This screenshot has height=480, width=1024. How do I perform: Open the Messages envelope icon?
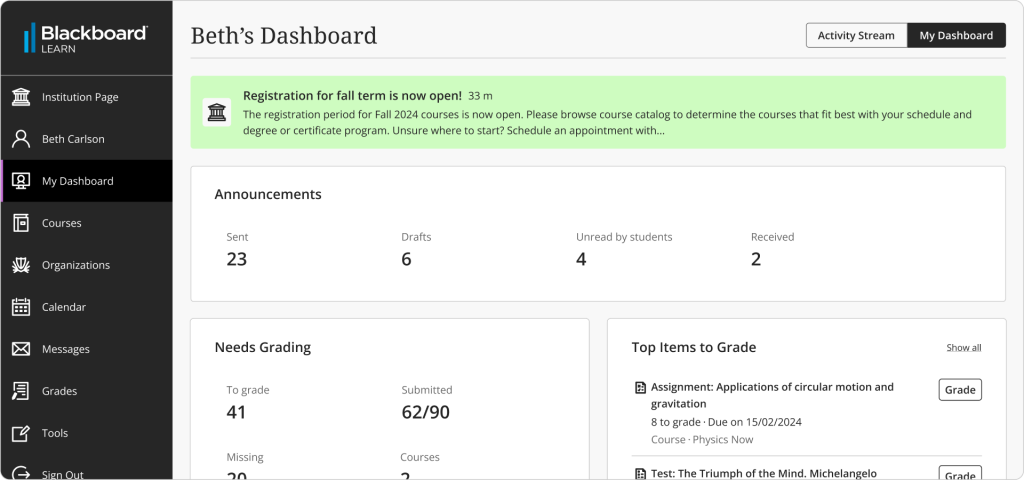pos(21,349)
